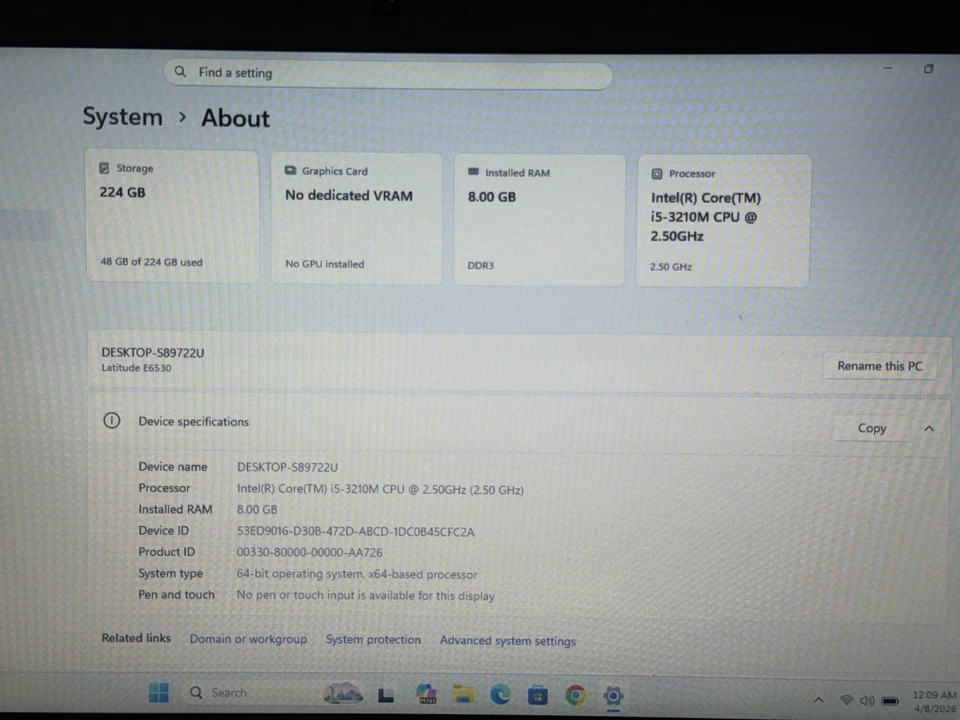Click the Latitude E6530 model text
The image size is (960, 720).
pos(136,368)
